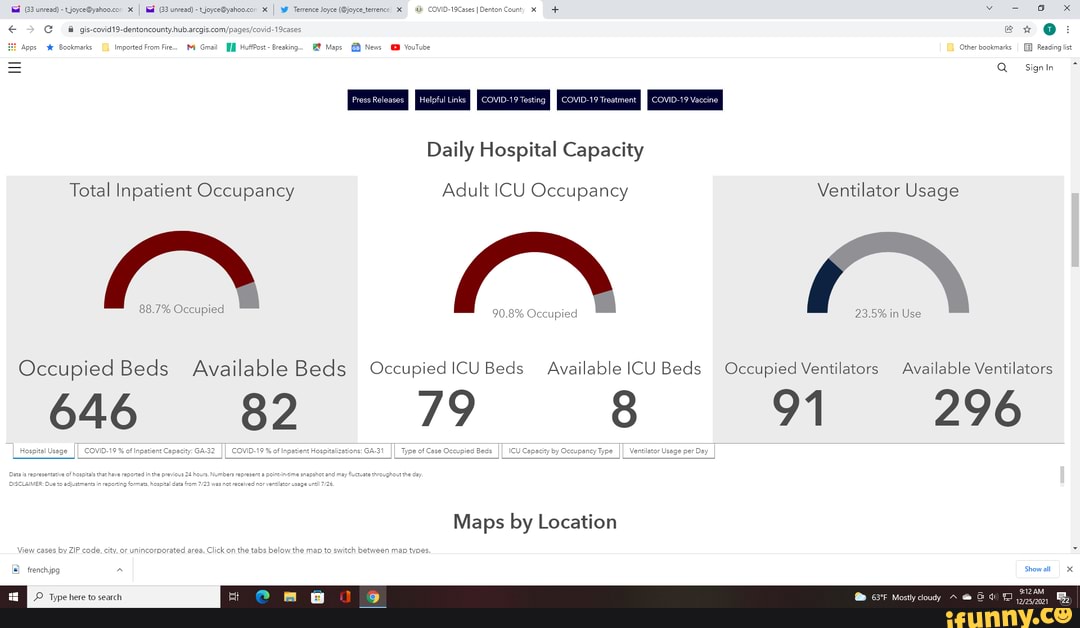1080x628 pixels.
Task: Open a new browser tab
Action: 556,10
